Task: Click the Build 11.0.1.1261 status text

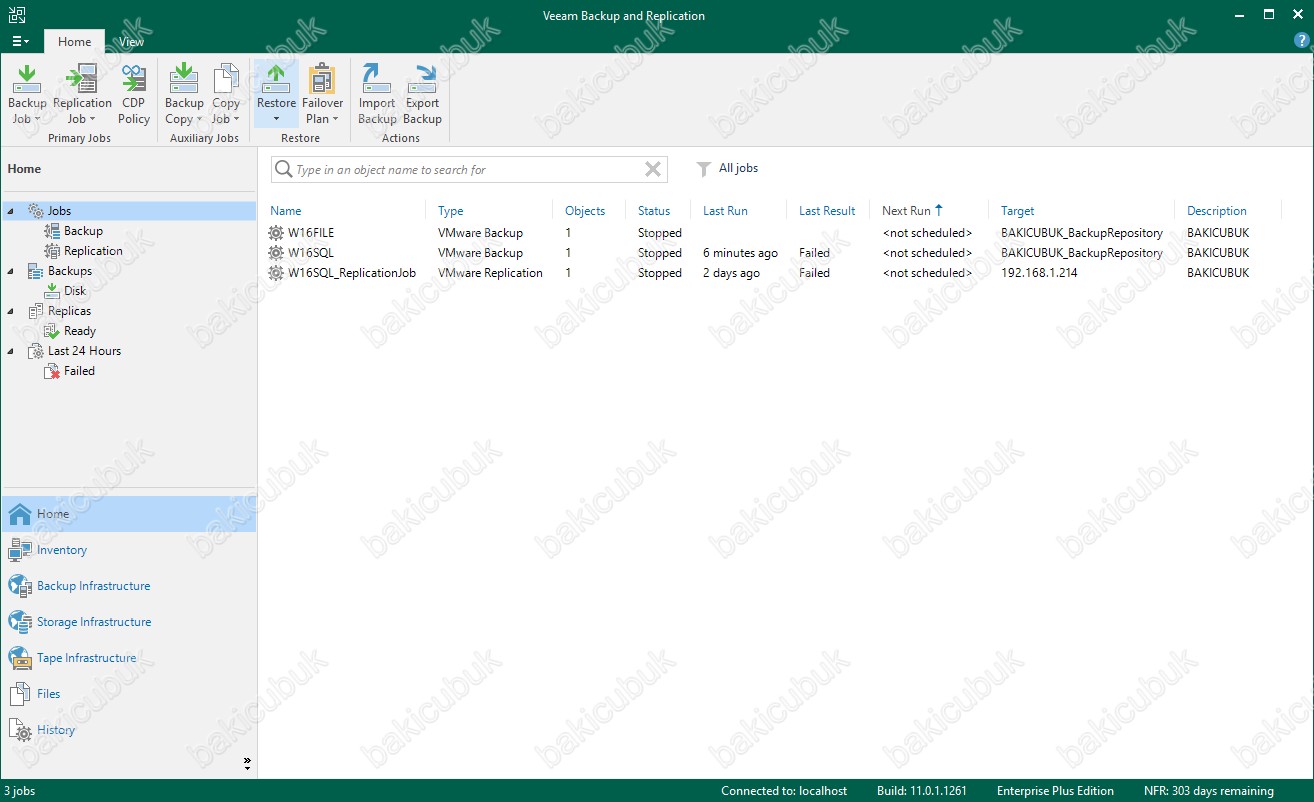Action: [x=922, y=791]
